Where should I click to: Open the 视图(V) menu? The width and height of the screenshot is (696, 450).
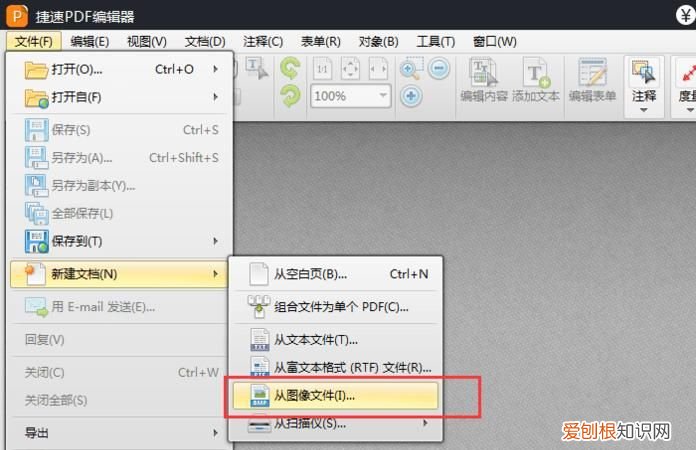146,41
